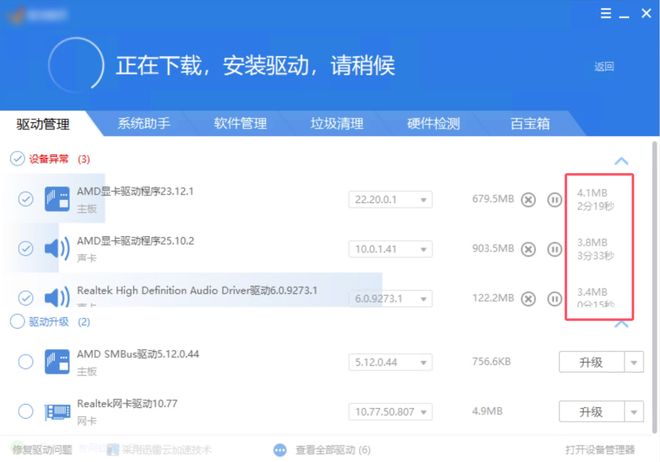660x462 pixels.
Task: Open the 5.12.0.44 version dropdown
Action: (390, 362)
